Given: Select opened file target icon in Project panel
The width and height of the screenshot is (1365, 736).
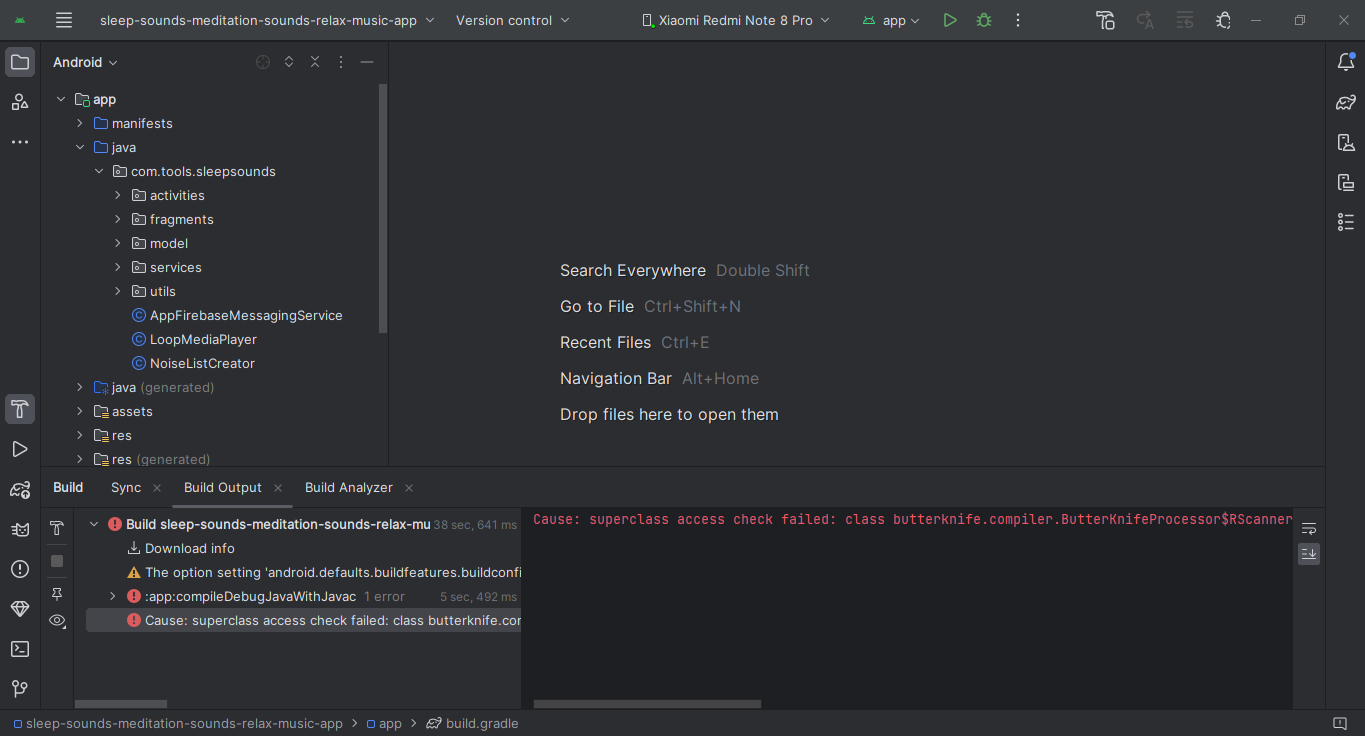Looking at the screenshot, I should pyautogui.click(x=263, y=62).
